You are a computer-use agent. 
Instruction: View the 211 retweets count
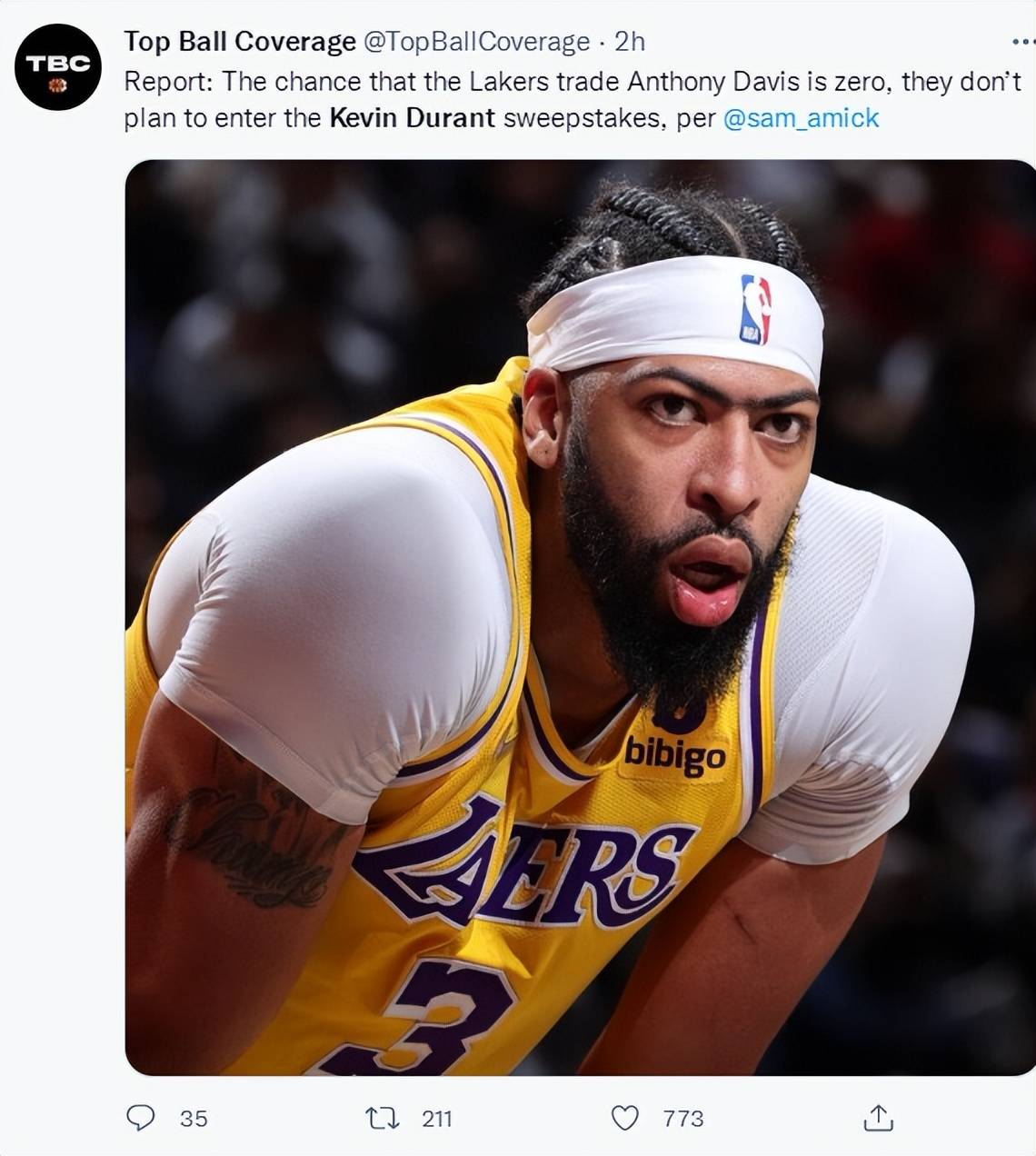coord(437,1119)
